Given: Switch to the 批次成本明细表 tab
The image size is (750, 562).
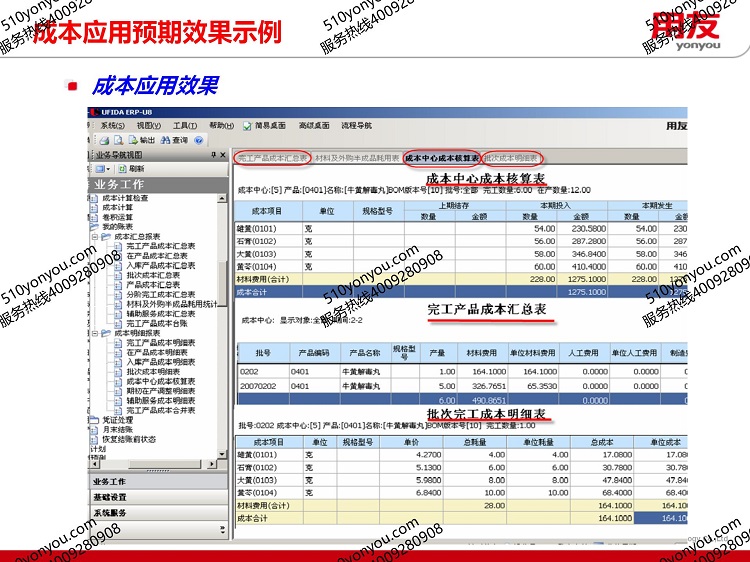Looking at the screenshot, I should [x=511, y=158].
